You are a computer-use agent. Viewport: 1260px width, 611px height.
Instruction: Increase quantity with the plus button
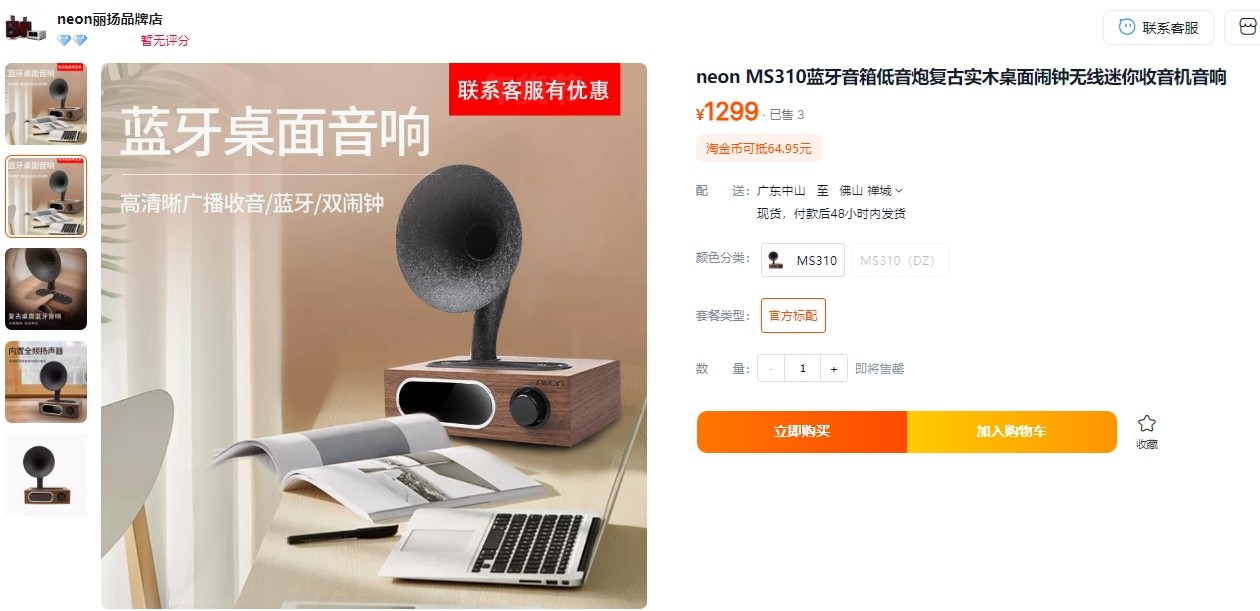point(833,368)
